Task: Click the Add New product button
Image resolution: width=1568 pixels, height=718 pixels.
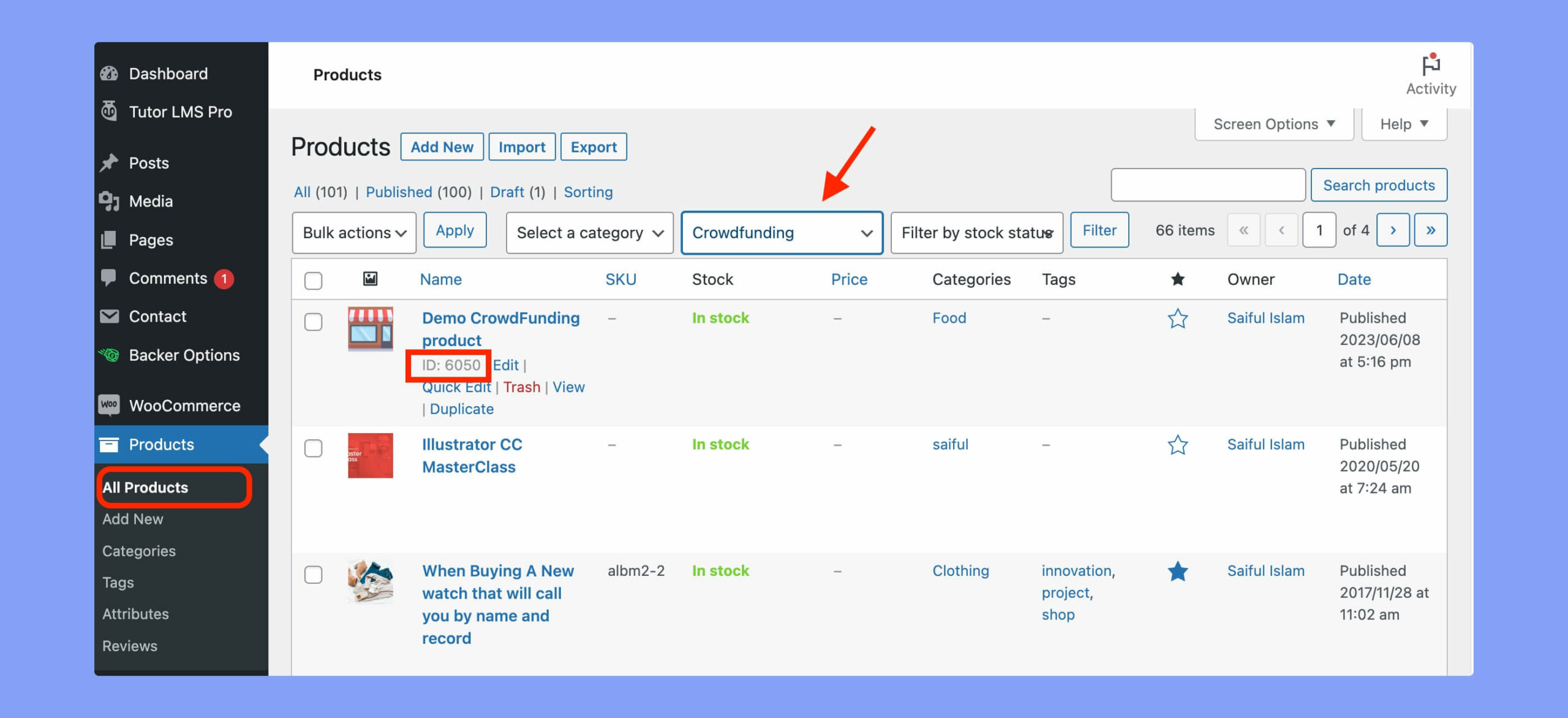Action: pos(442,147)
